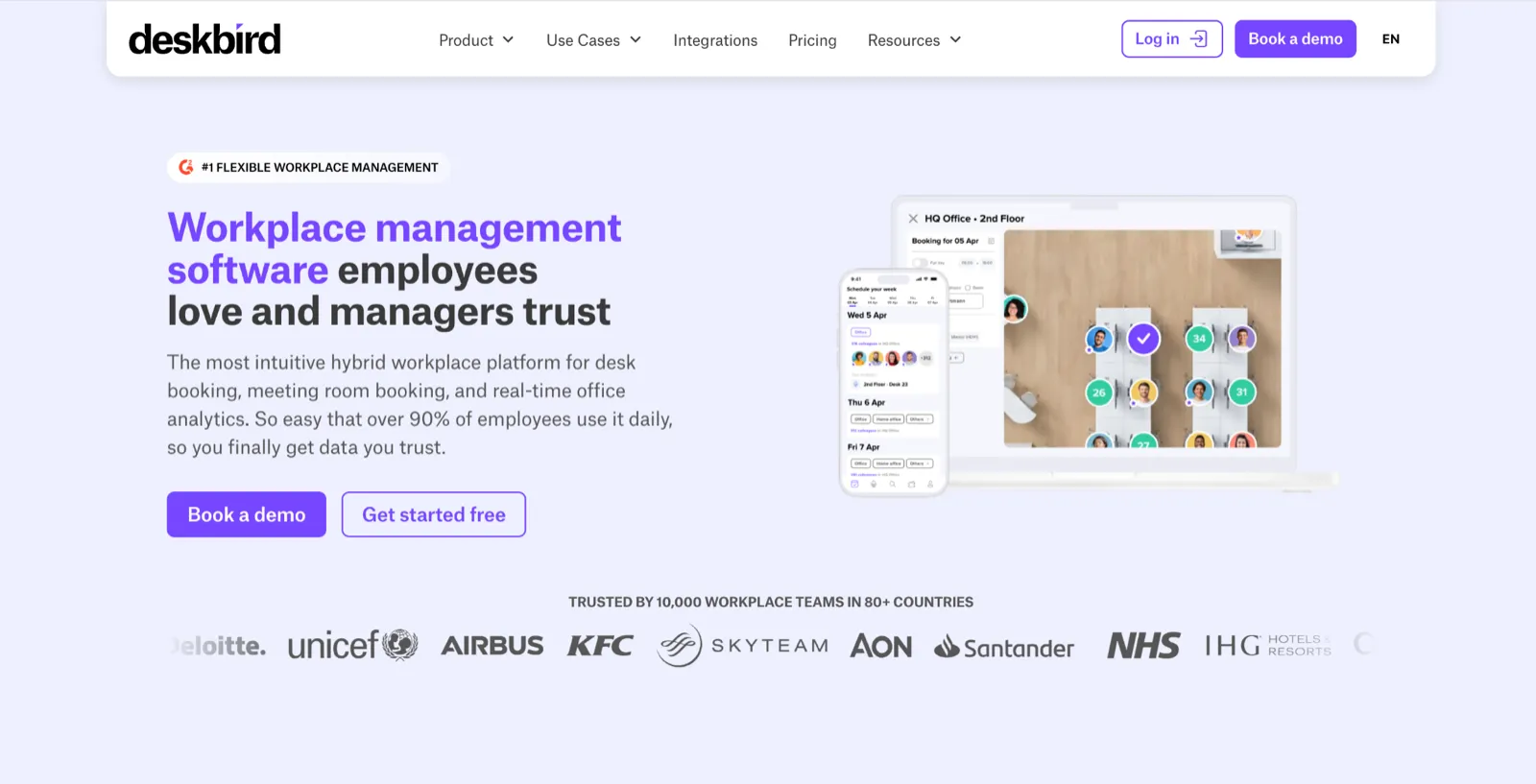This screenshot has height=784, width=1536.
Task: Click the Log in button
Action: [1171, 38]
